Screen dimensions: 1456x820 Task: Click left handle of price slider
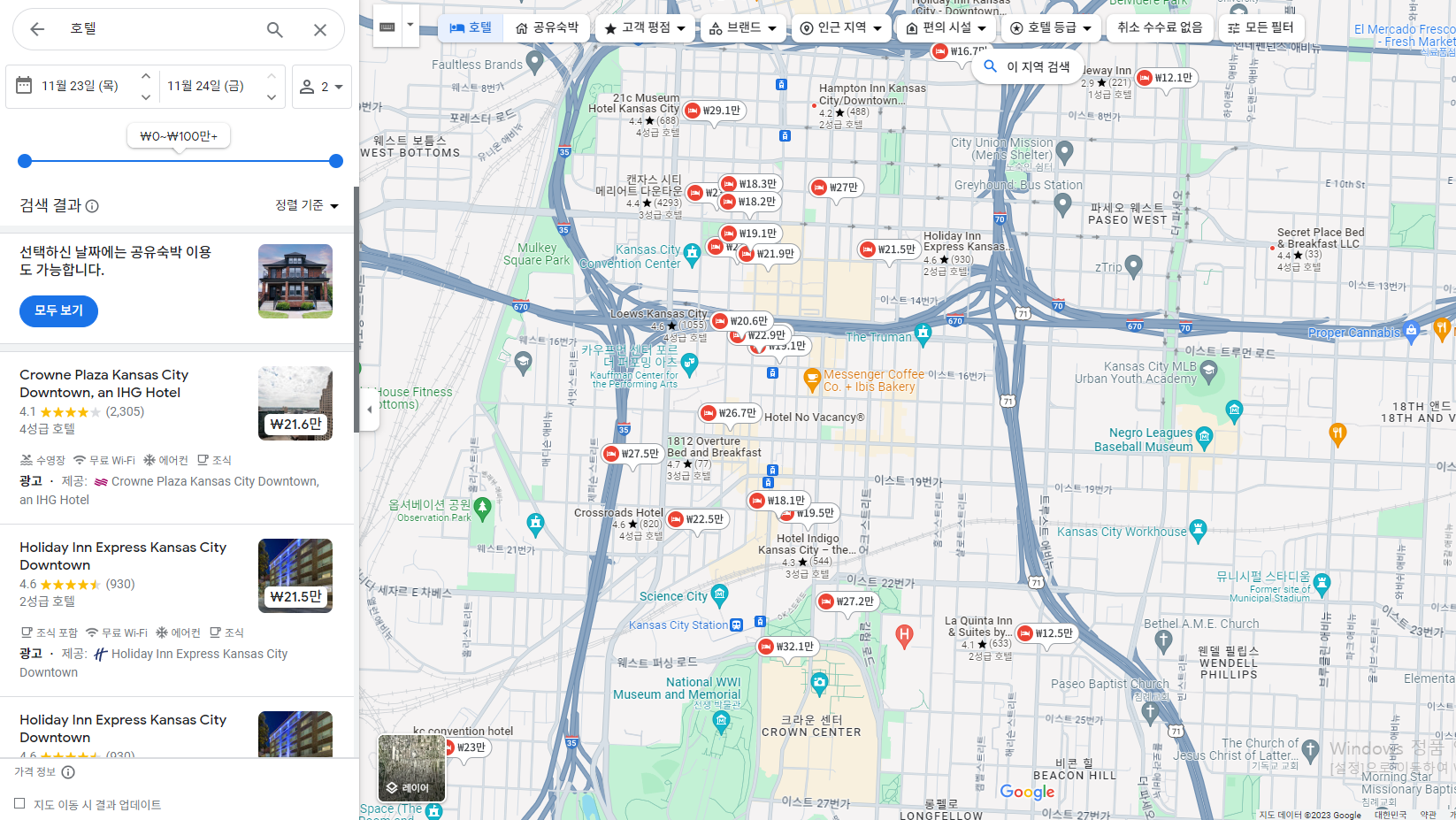coord(25,161)
